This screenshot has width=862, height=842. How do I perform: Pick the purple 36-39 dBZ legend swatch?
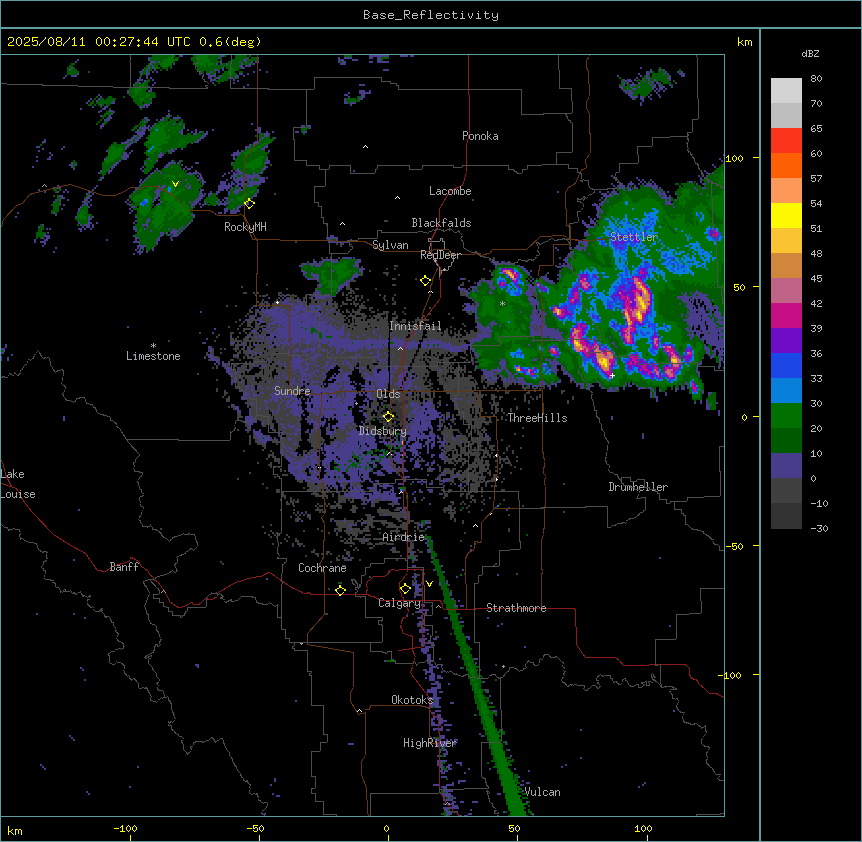786,341
